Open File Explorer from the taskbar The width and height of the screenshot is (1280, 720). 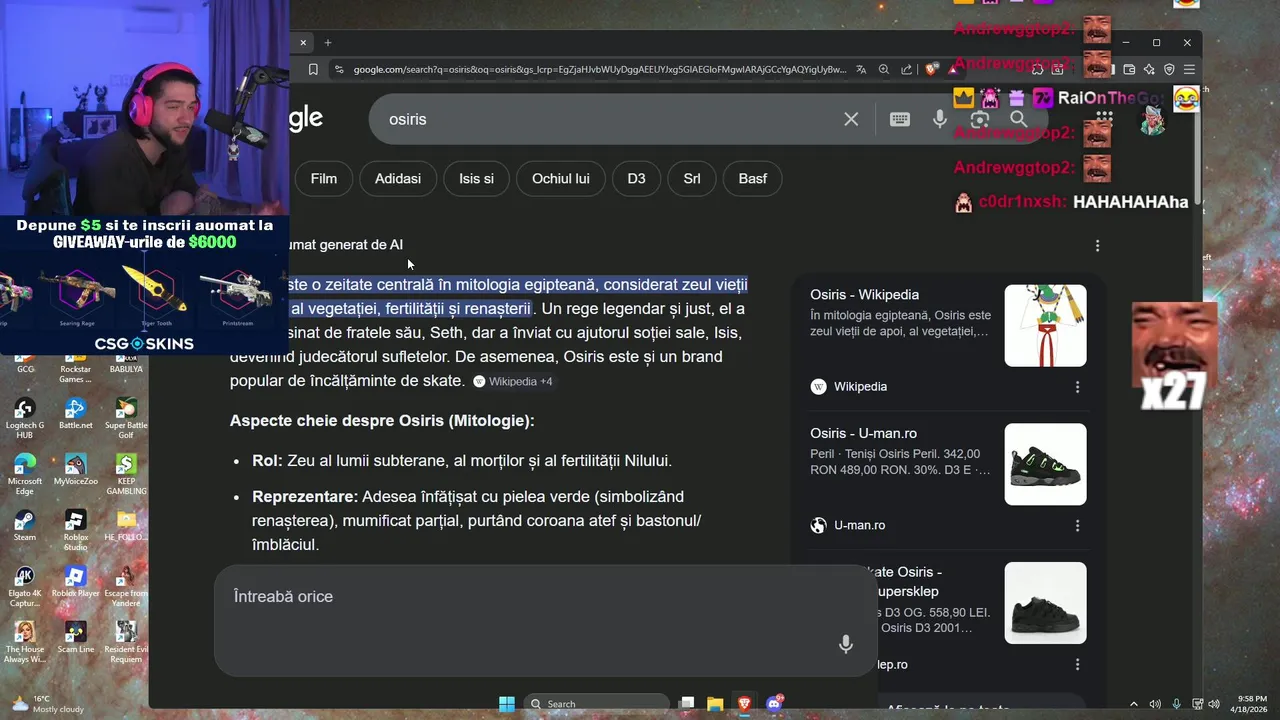715,704
